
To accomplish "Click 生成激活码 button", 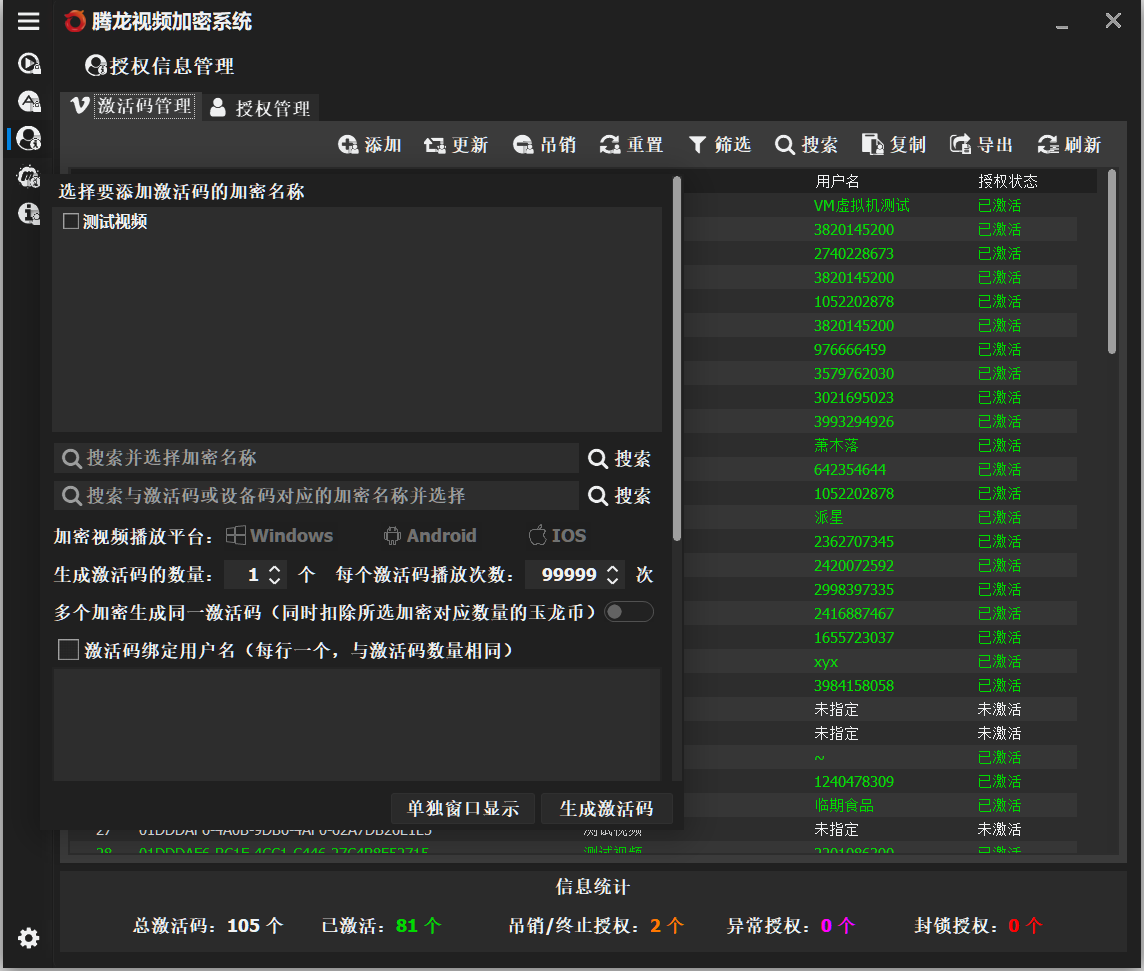I will tap(606, 808).
